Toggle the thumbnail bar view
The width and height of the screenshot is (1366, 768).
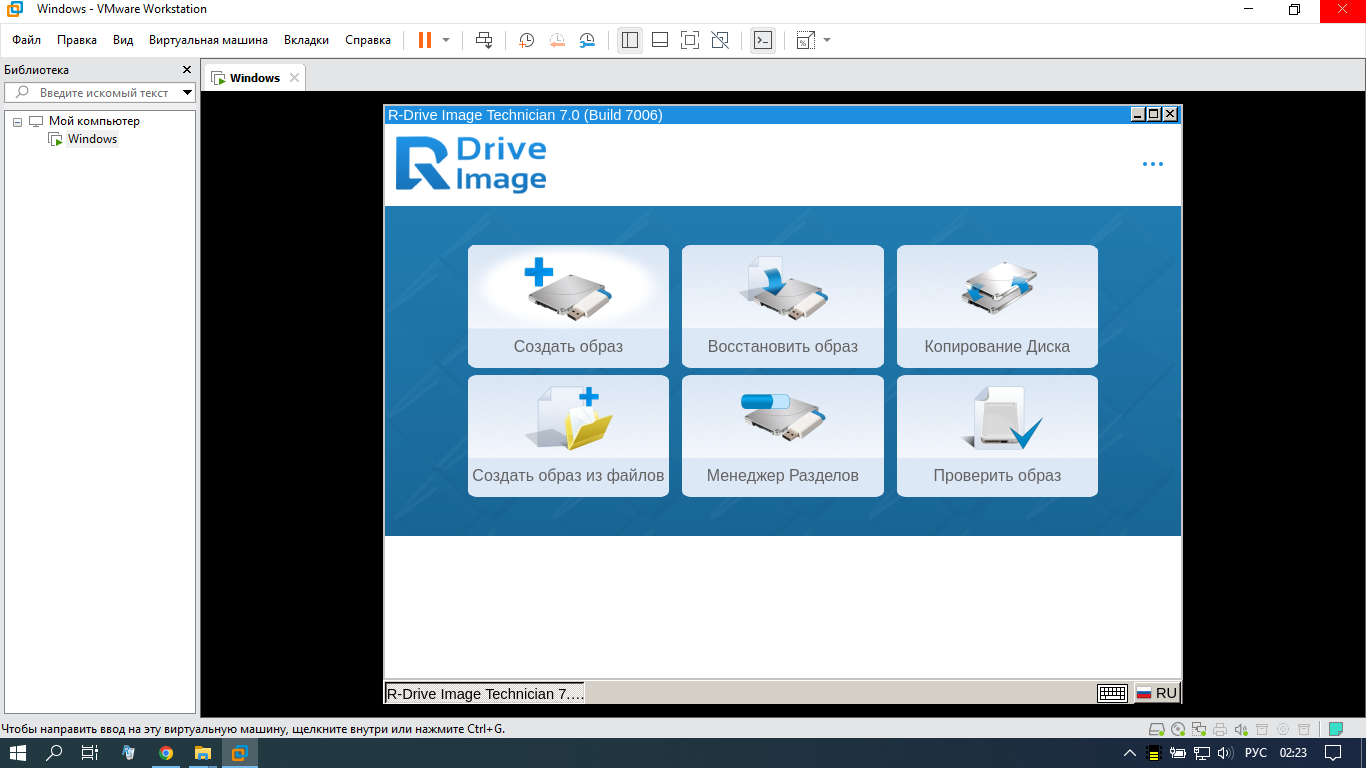pos(659,40)
